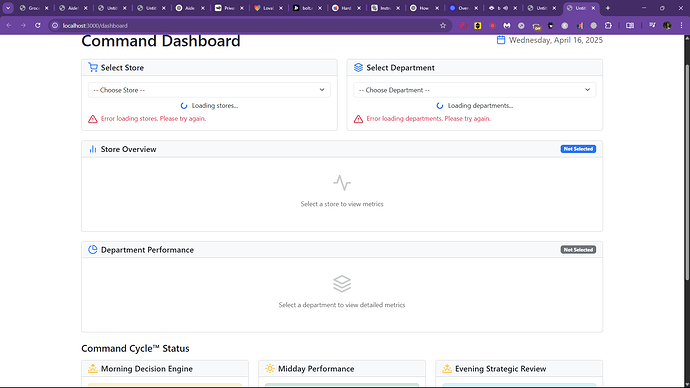Image resolution: width=690 pixels, height=388 pixels.
Task: Open the side panel toggle icon
Action: click(630, 26)
